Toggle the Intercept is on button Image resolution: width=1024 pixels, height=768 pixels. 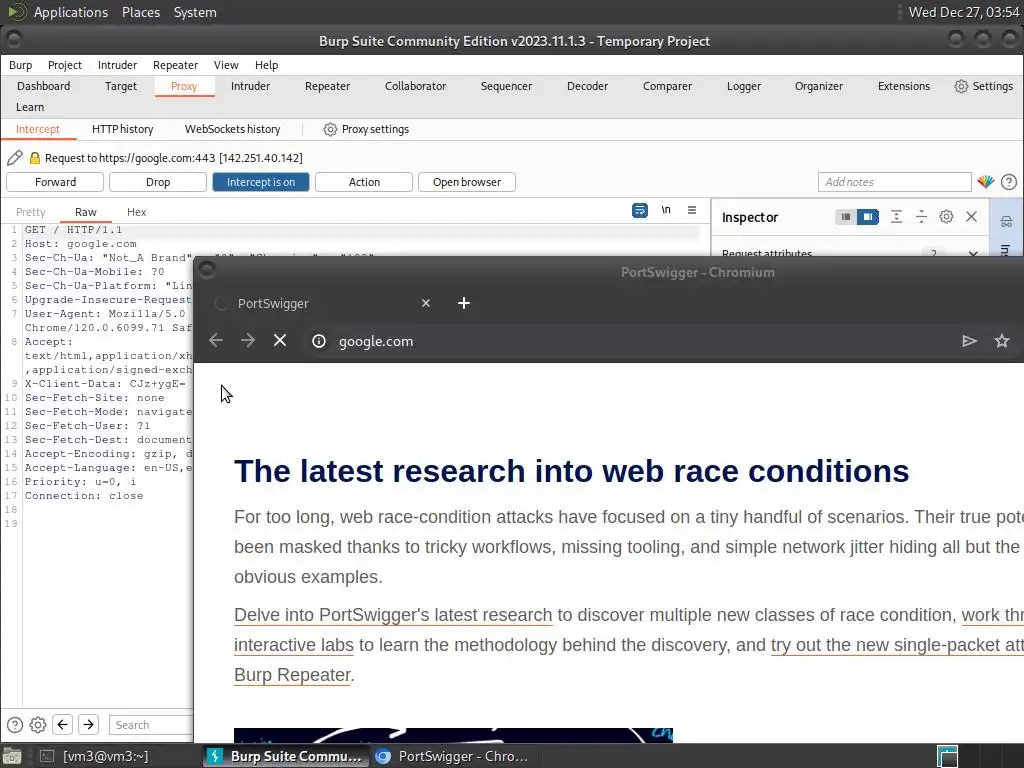click(261, 182)
